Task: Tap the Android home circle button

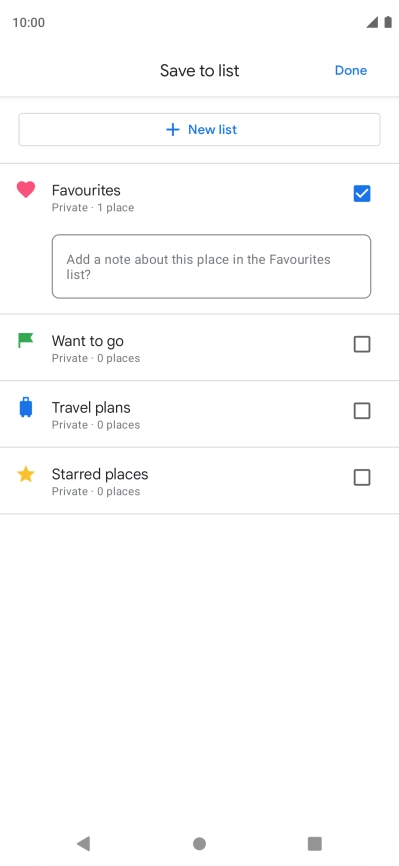Action: pyautogui.click(x=200, y=843)
